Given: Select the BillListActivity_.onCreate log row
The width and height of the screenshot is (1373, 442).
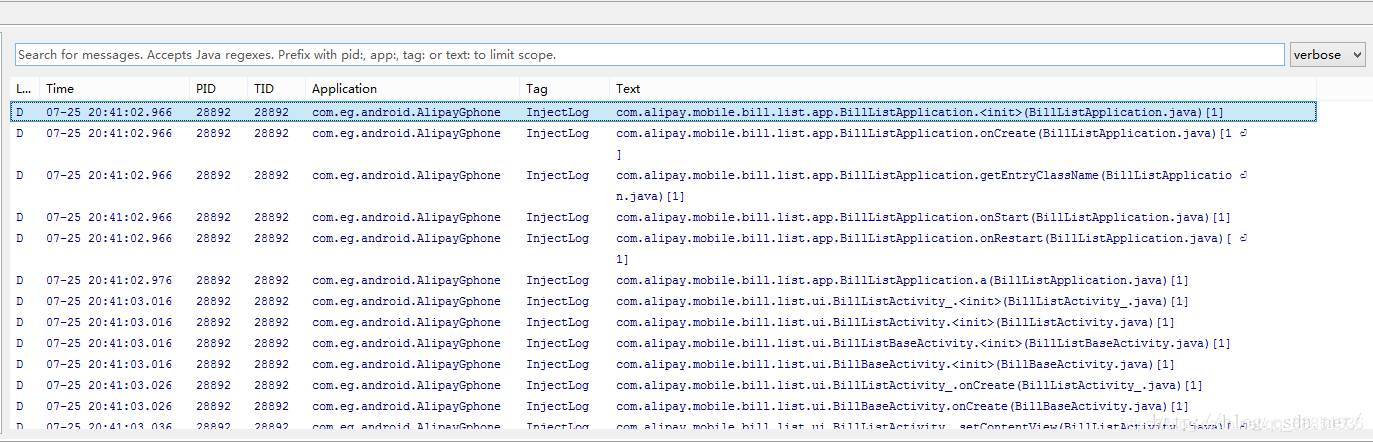Looking at the screenshot, I should click(x=663, y=385).
